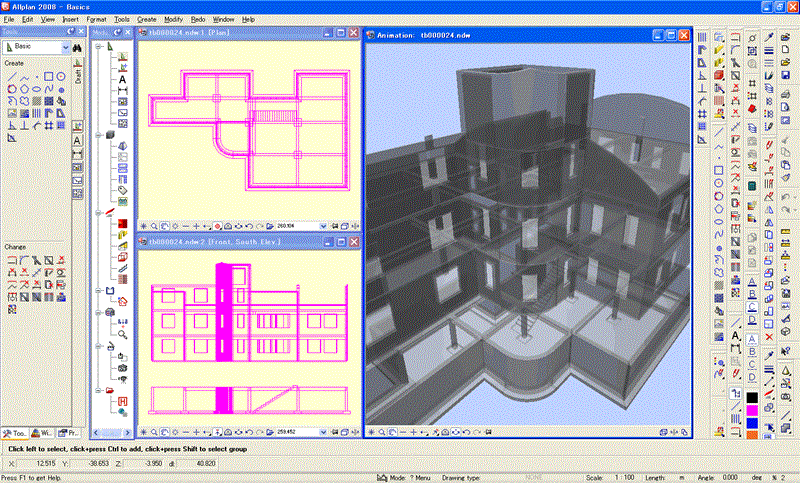Open the Modify menu

pyautogui.click(x=173, y=19)
